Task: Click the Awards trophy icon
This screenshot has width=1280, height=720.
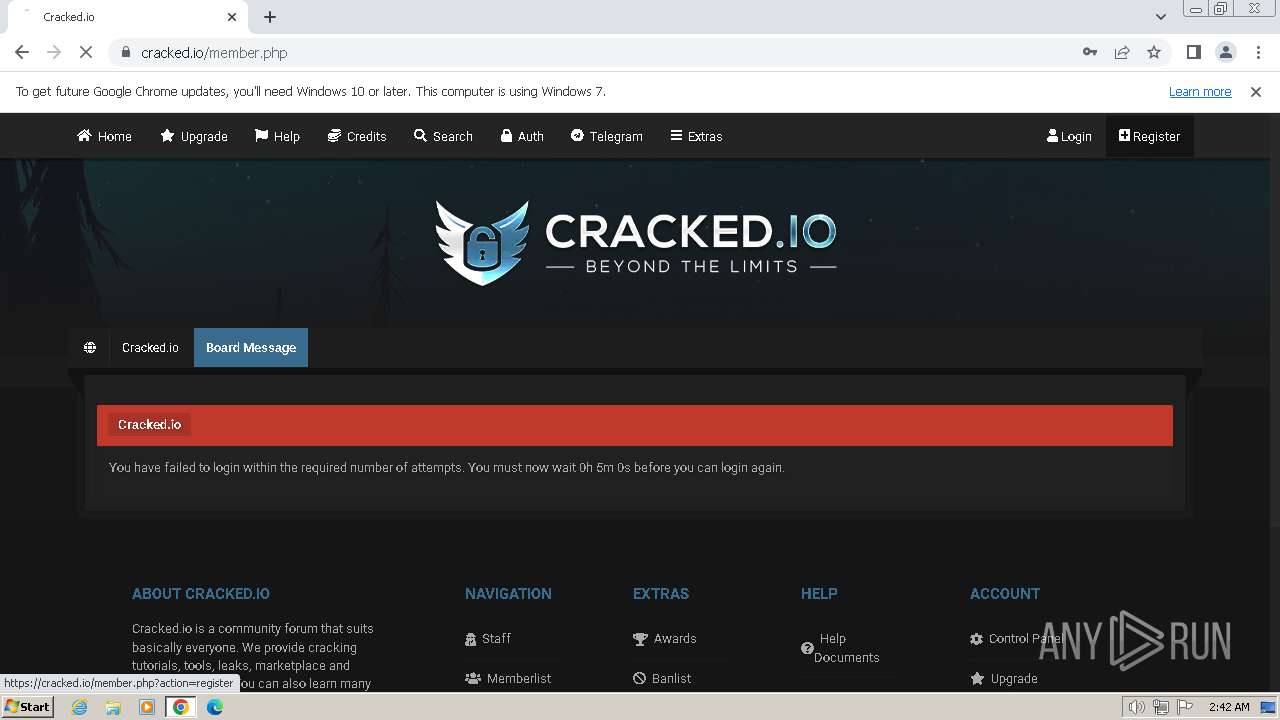Action: [640, 639]
